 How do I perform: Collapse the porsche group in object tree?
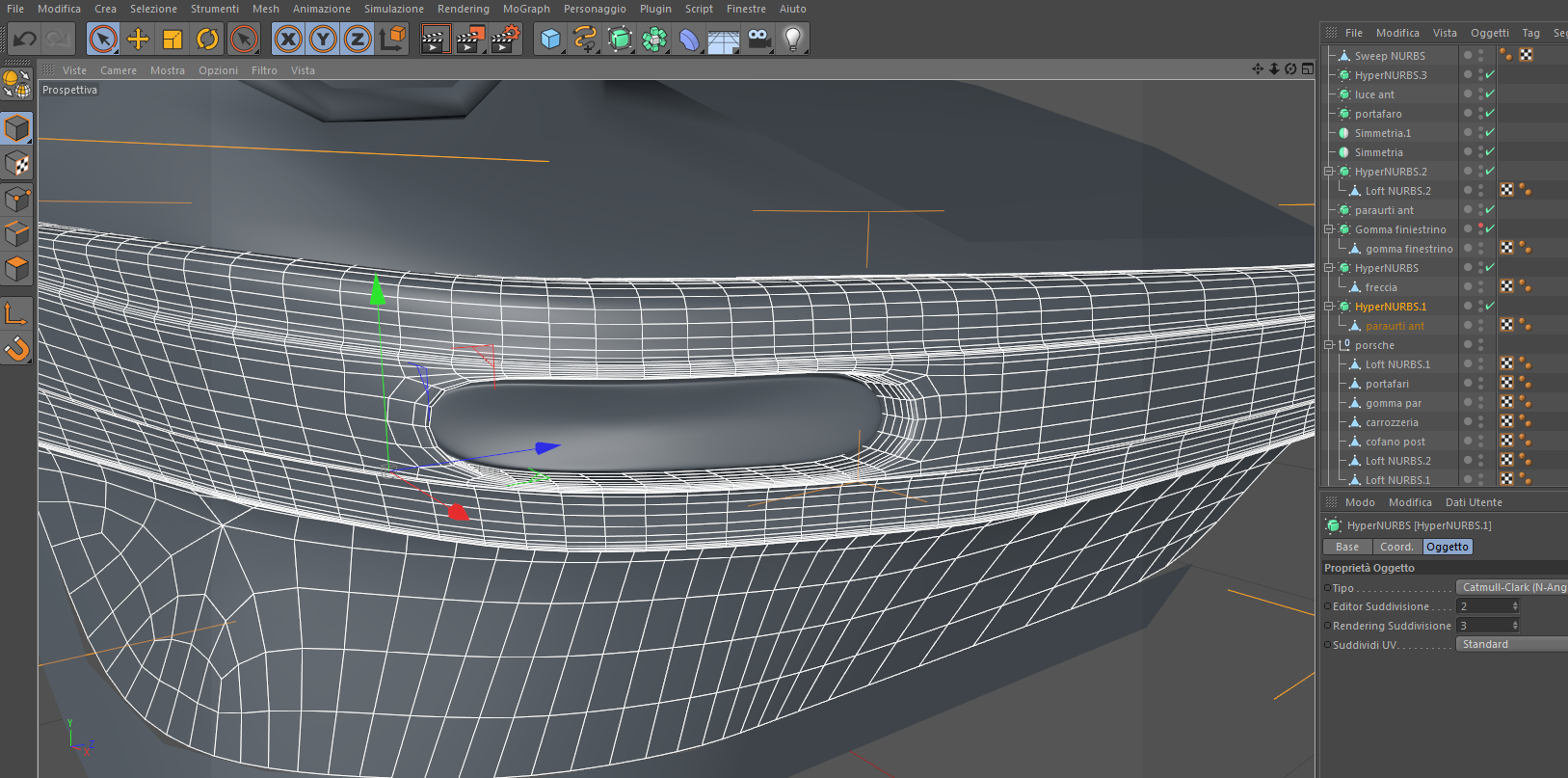click(x=1329, y=345)
